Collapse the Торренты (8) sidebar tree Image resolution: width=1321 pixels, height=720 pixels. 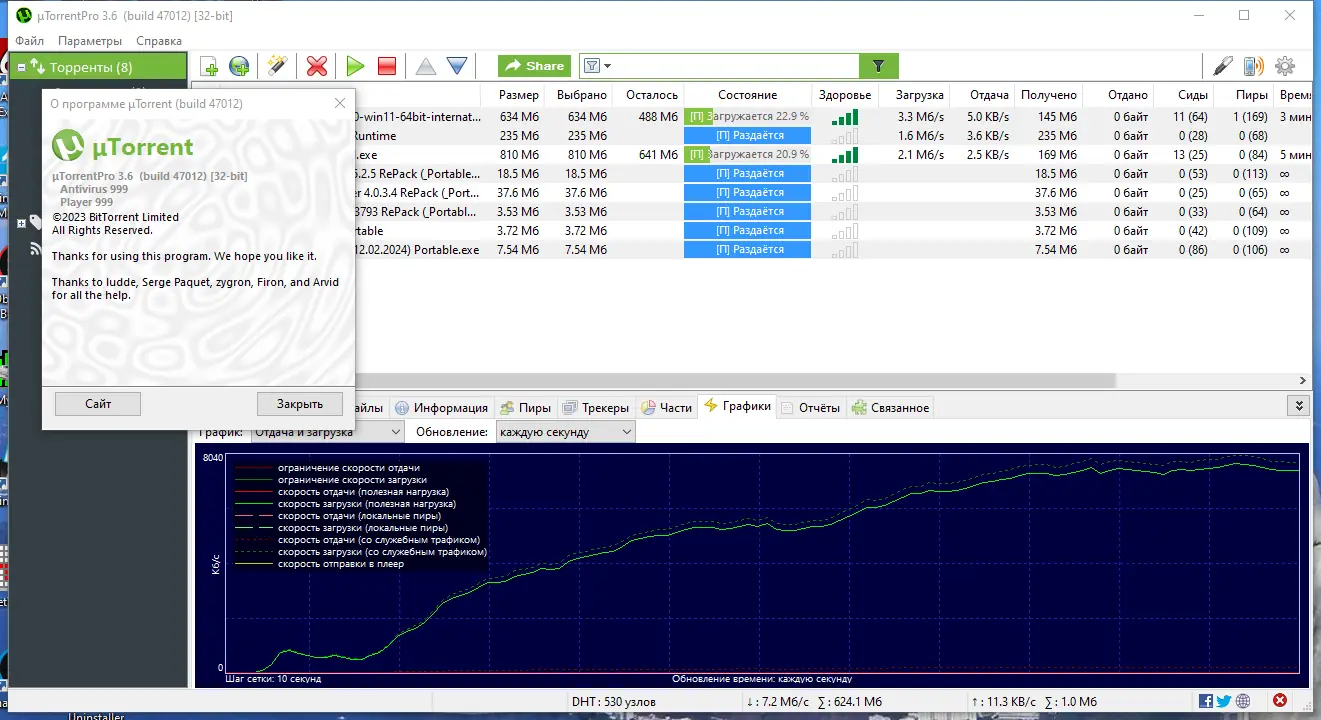pos(21,68)
